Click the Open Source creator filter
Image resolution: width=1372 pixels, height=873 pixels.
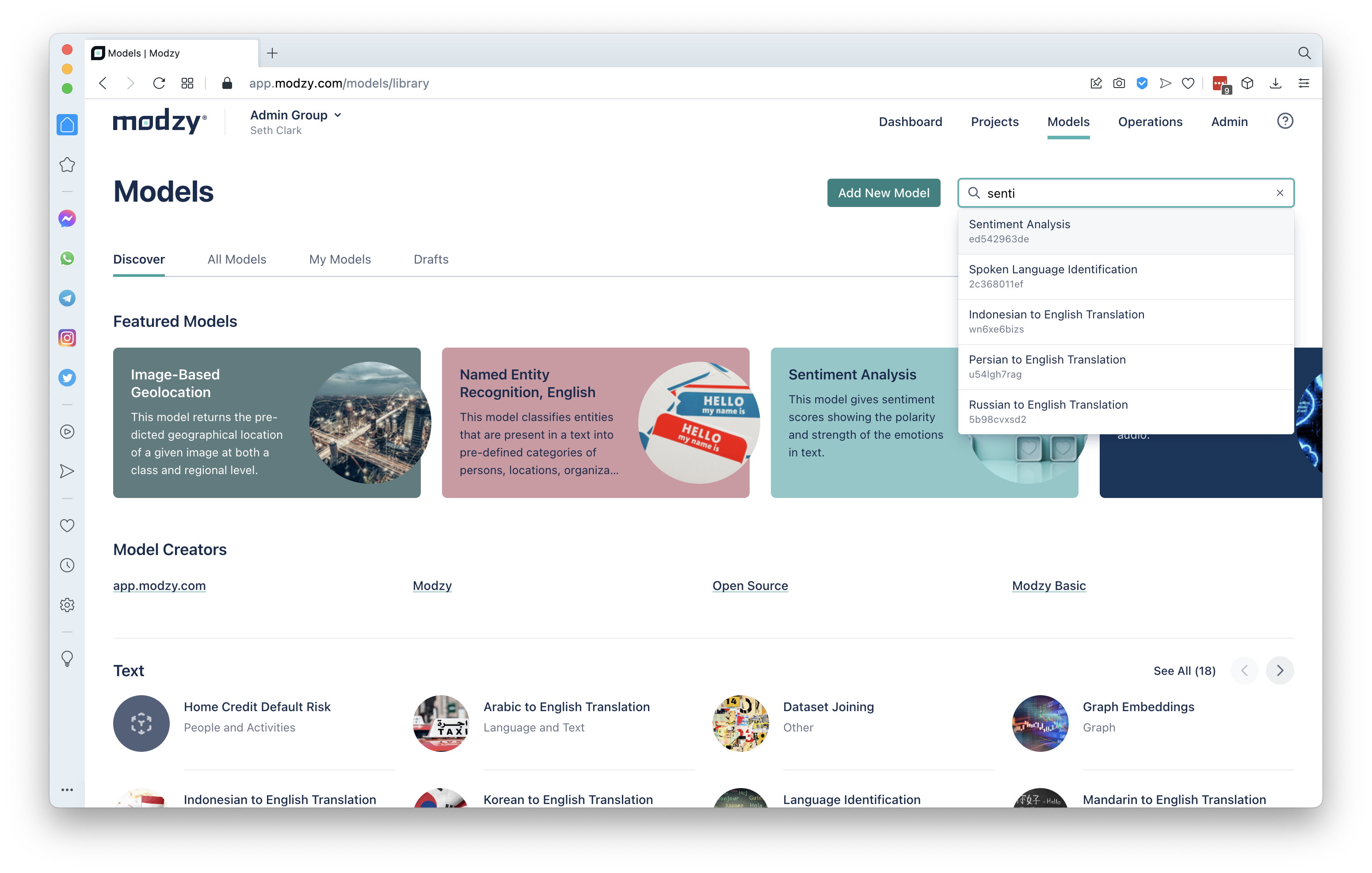coord(749,585)
